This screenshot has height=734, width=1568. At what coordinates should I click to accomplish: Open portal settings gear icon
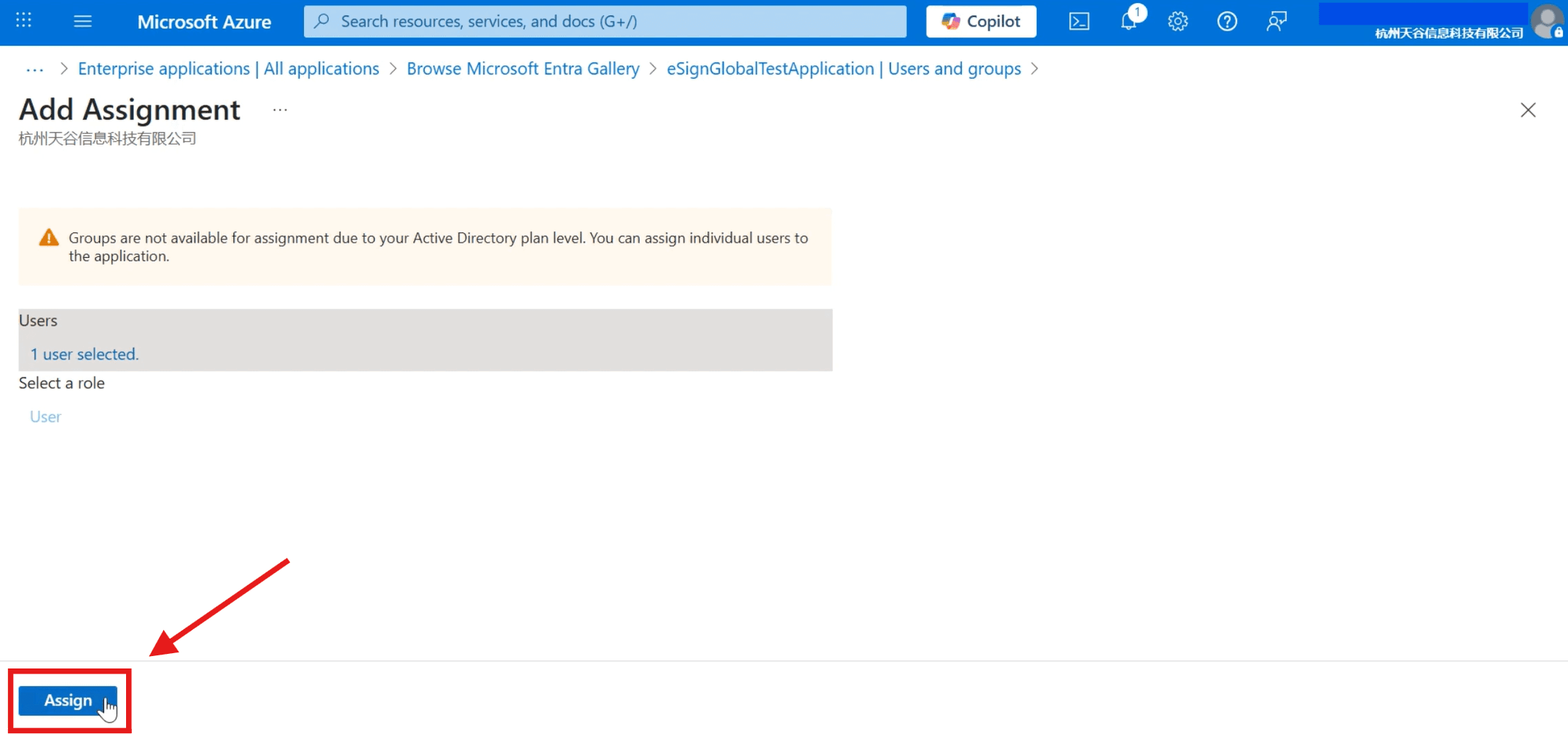pyautogui.click(x=1177, y=21)
